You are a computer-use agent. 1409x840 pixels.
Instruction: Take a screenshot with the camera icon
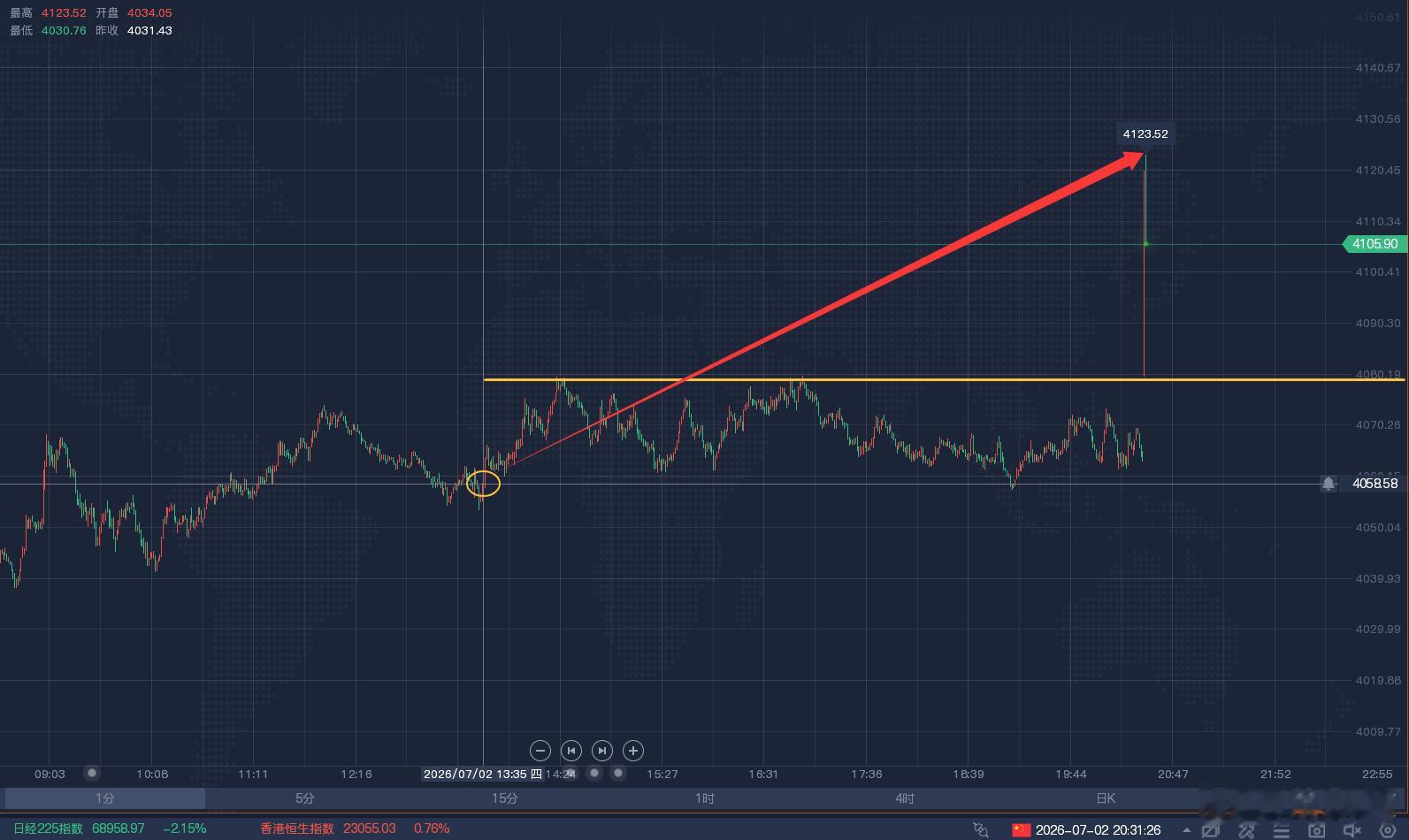pos(1317,829)
